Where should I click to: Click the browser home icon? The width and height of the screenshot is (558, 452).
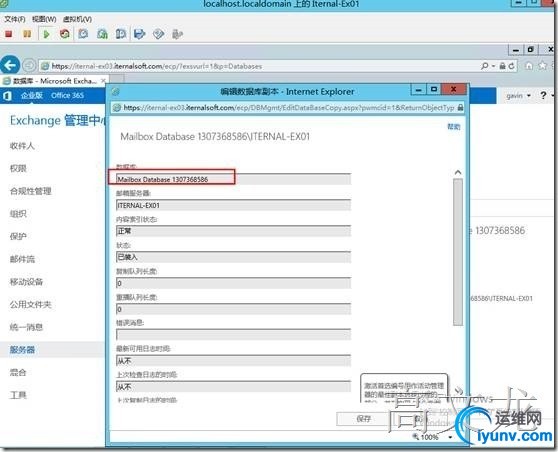point(529,66)
